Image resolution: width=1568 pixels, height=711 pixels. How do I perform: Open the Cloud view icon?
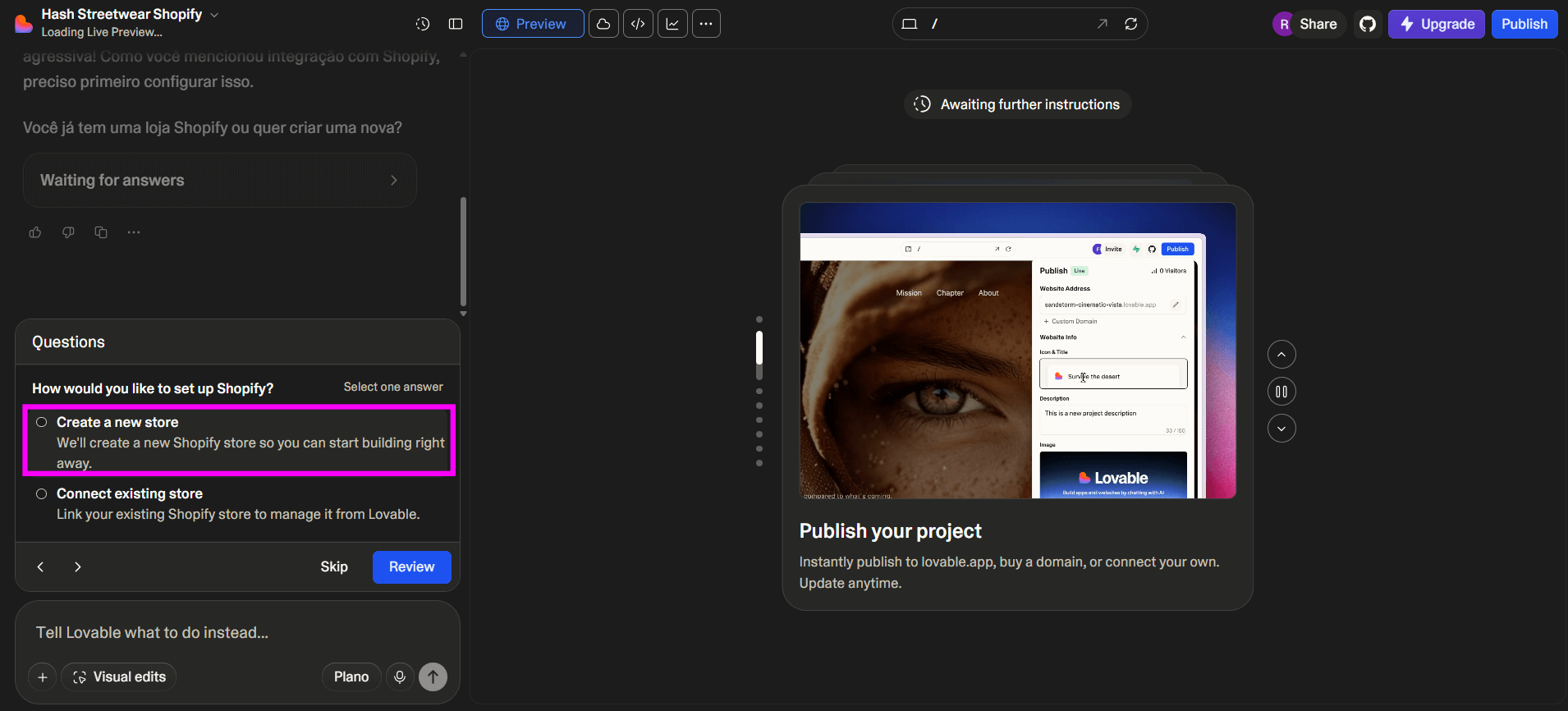pos(603,24)
